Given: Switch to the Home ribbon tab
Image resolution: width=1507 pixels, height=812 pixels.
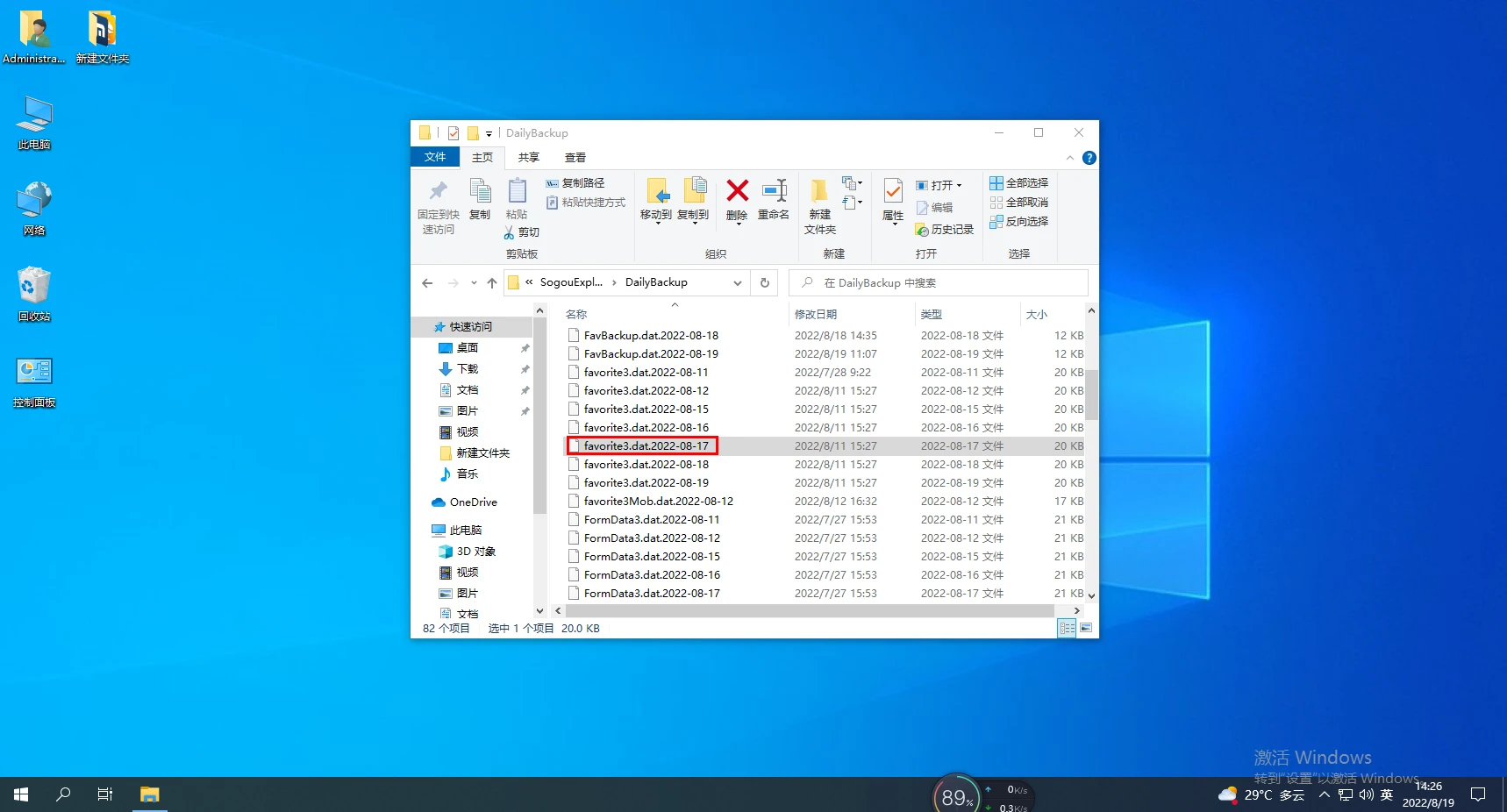Looking at the screenshot, I should 482,157.
